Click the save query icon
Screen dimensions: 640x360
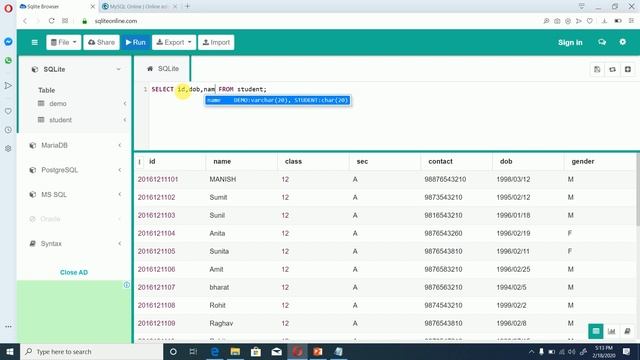click(x=597, y=69)
